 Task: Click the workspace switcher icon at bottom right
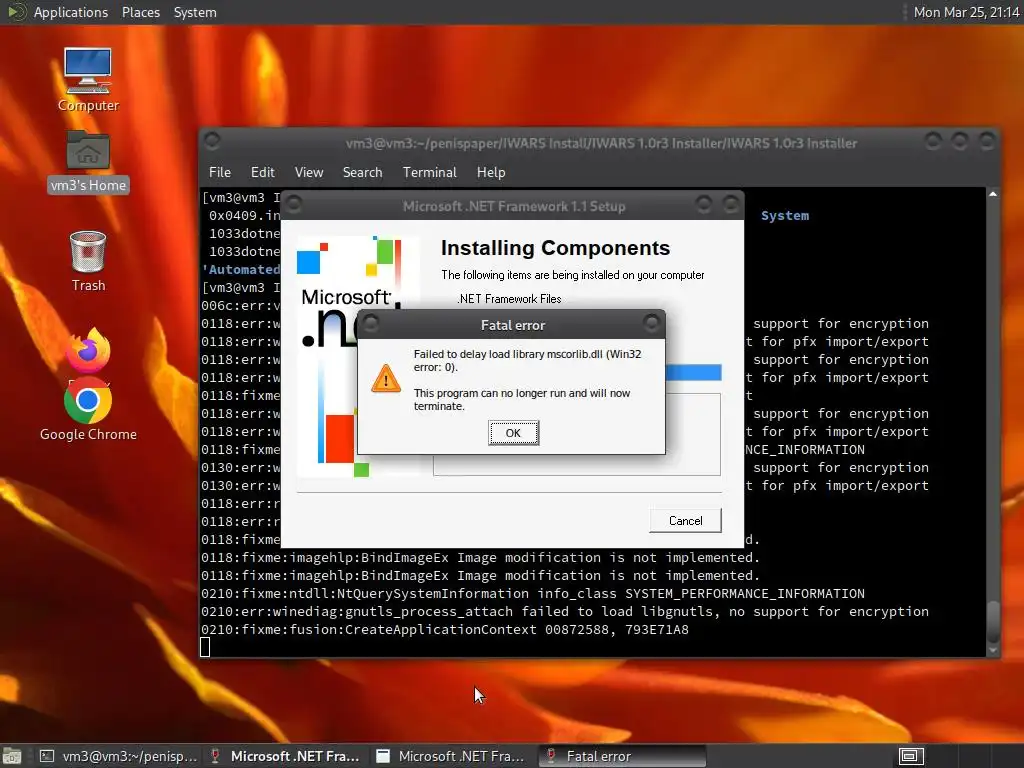pos(911,756)
